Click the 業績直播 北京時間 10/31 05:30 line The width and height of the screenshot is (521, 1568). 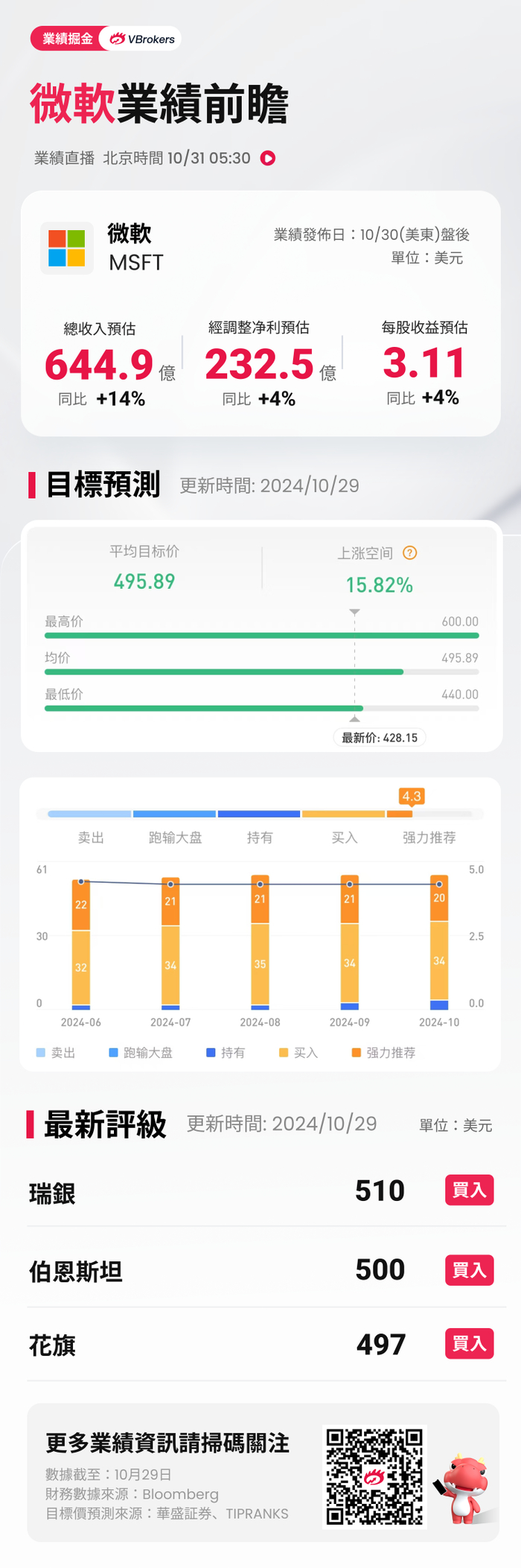click(142, 158)
